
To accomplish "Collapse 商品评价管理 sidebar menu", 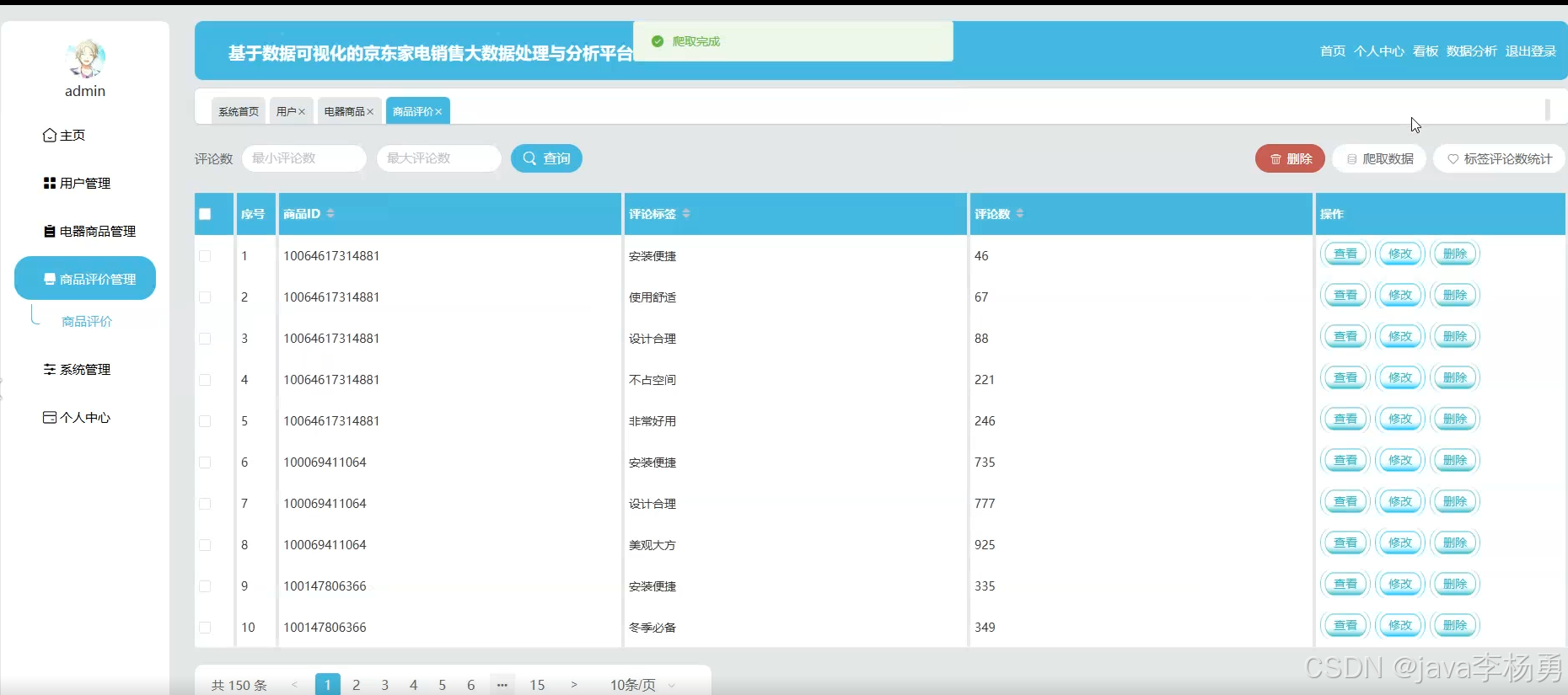I will (x=85, y=278).
